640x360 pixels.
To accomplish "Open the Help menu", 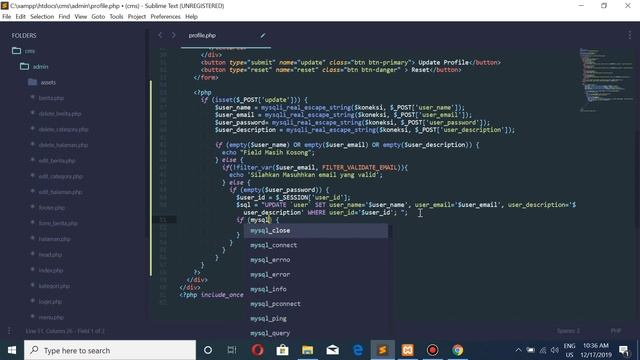I will tap(191, 17).
